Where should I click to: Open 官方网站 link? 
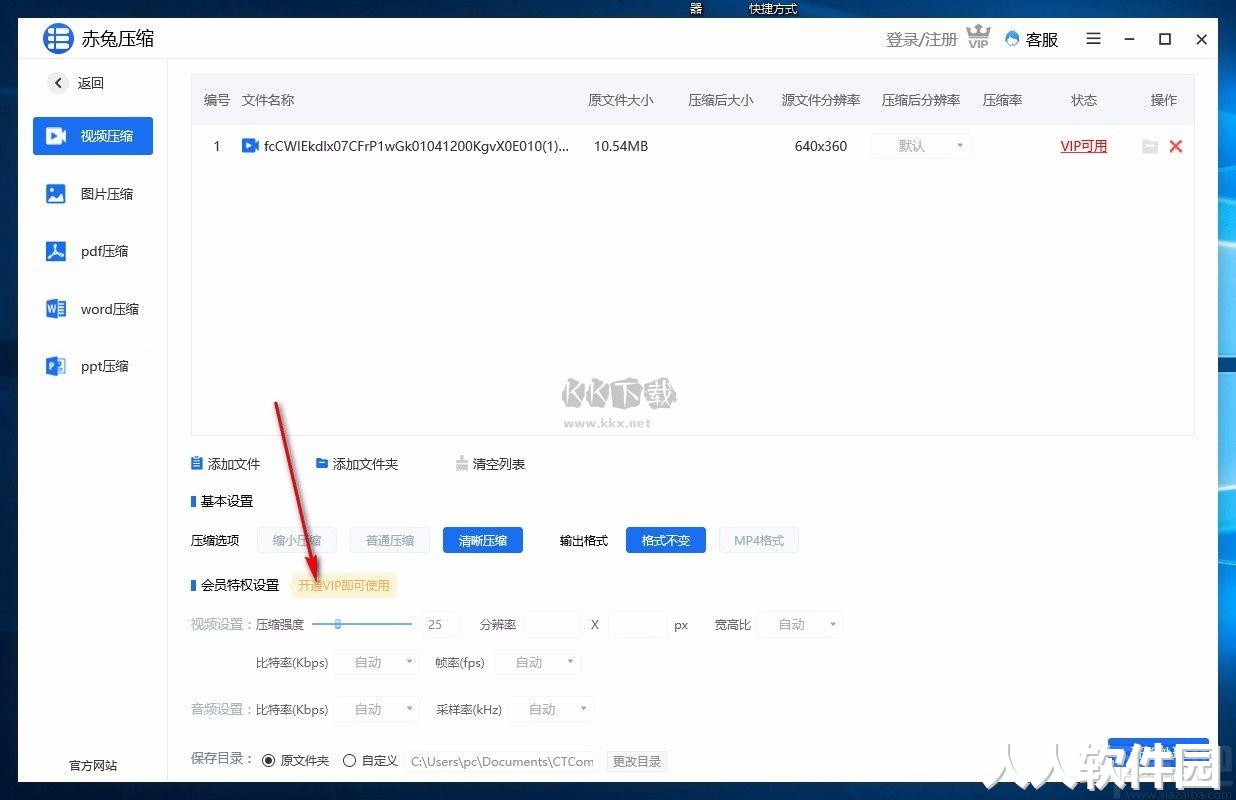[x=93, y=765]
